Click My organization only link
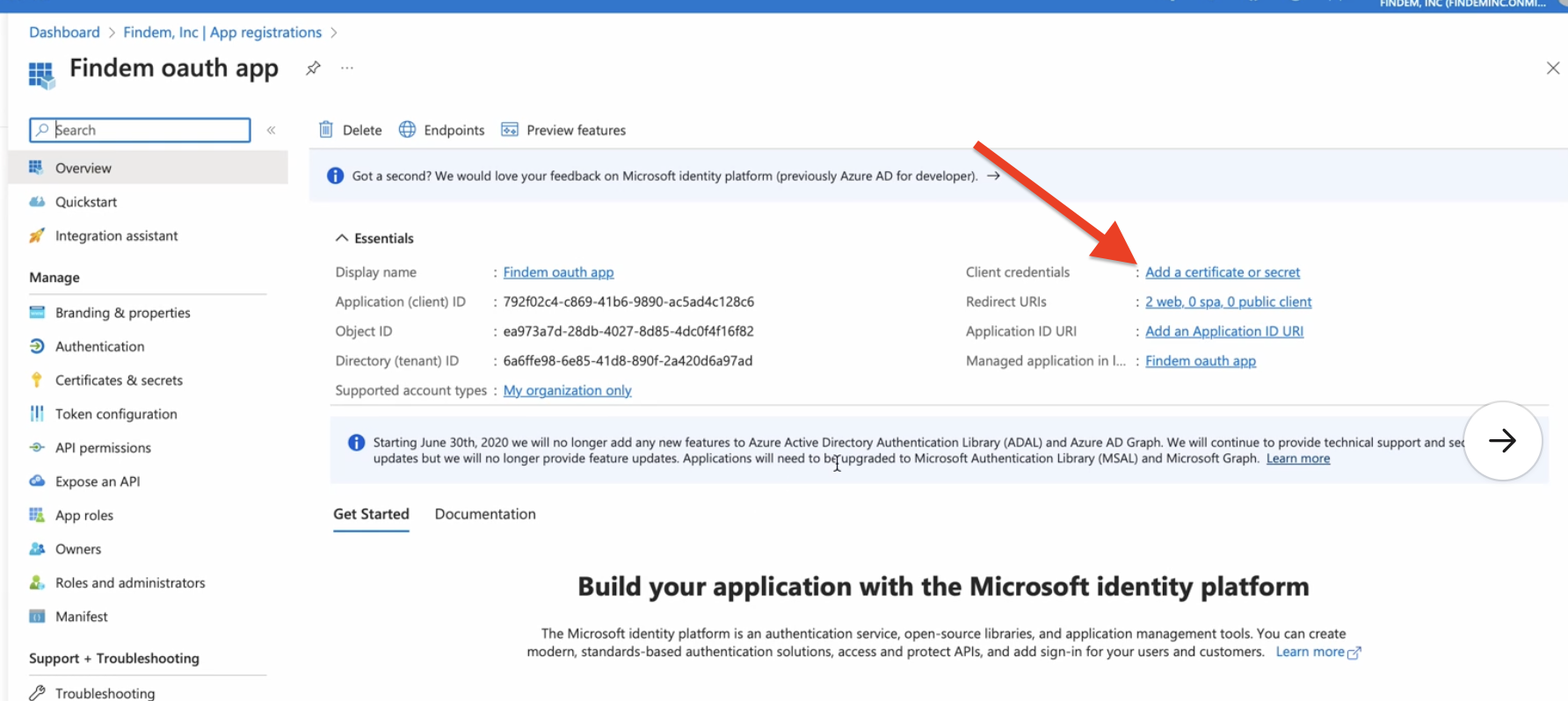 click(567, 390)
